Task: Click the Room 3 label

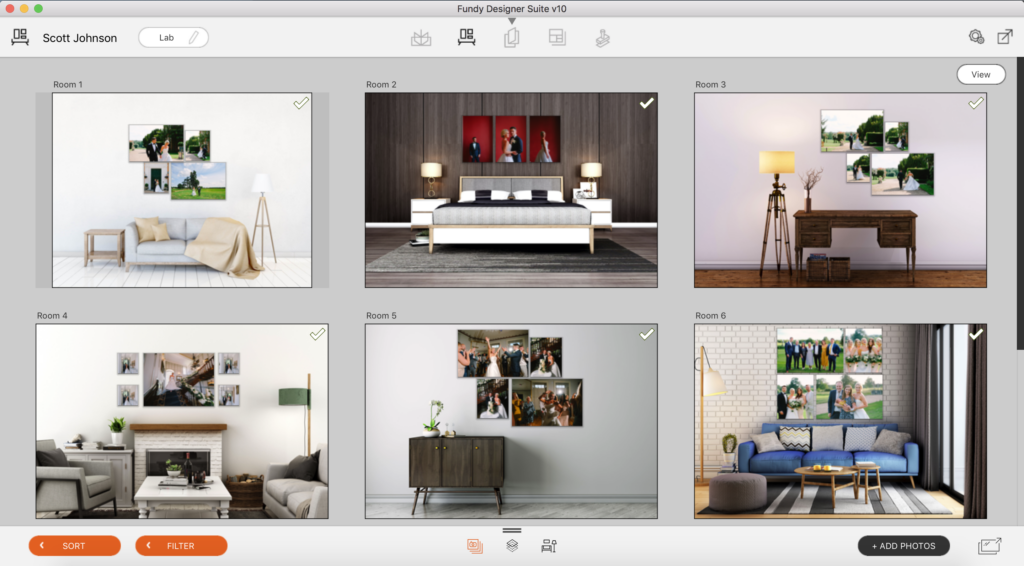Action: [710, 84]
